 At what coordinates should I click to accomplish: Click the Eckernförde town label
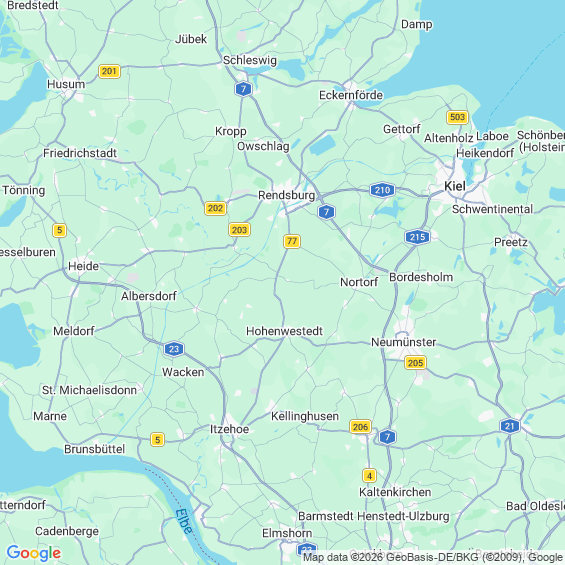tap(351, 95)
